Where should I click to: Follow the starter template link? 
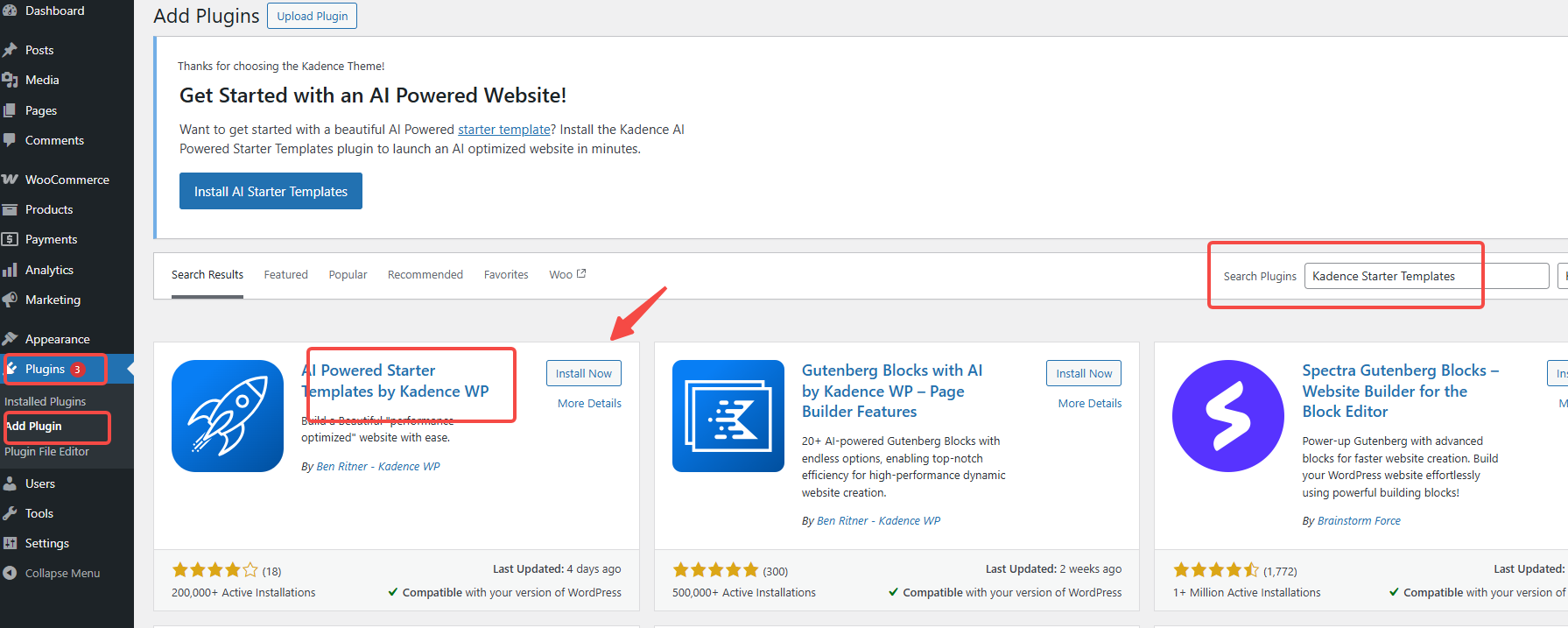click(x=504, y=130)
